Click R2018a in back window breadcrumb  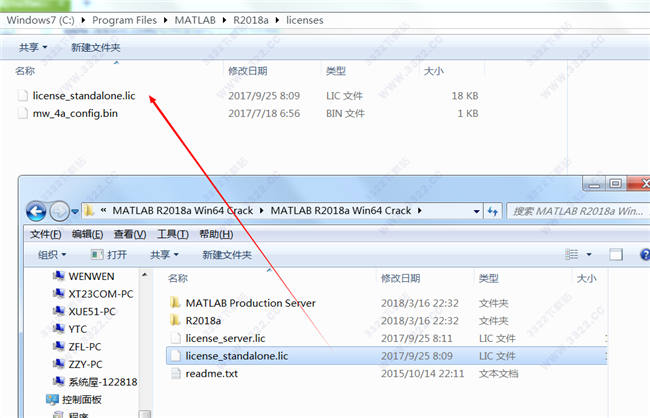(x=251, y=20)
